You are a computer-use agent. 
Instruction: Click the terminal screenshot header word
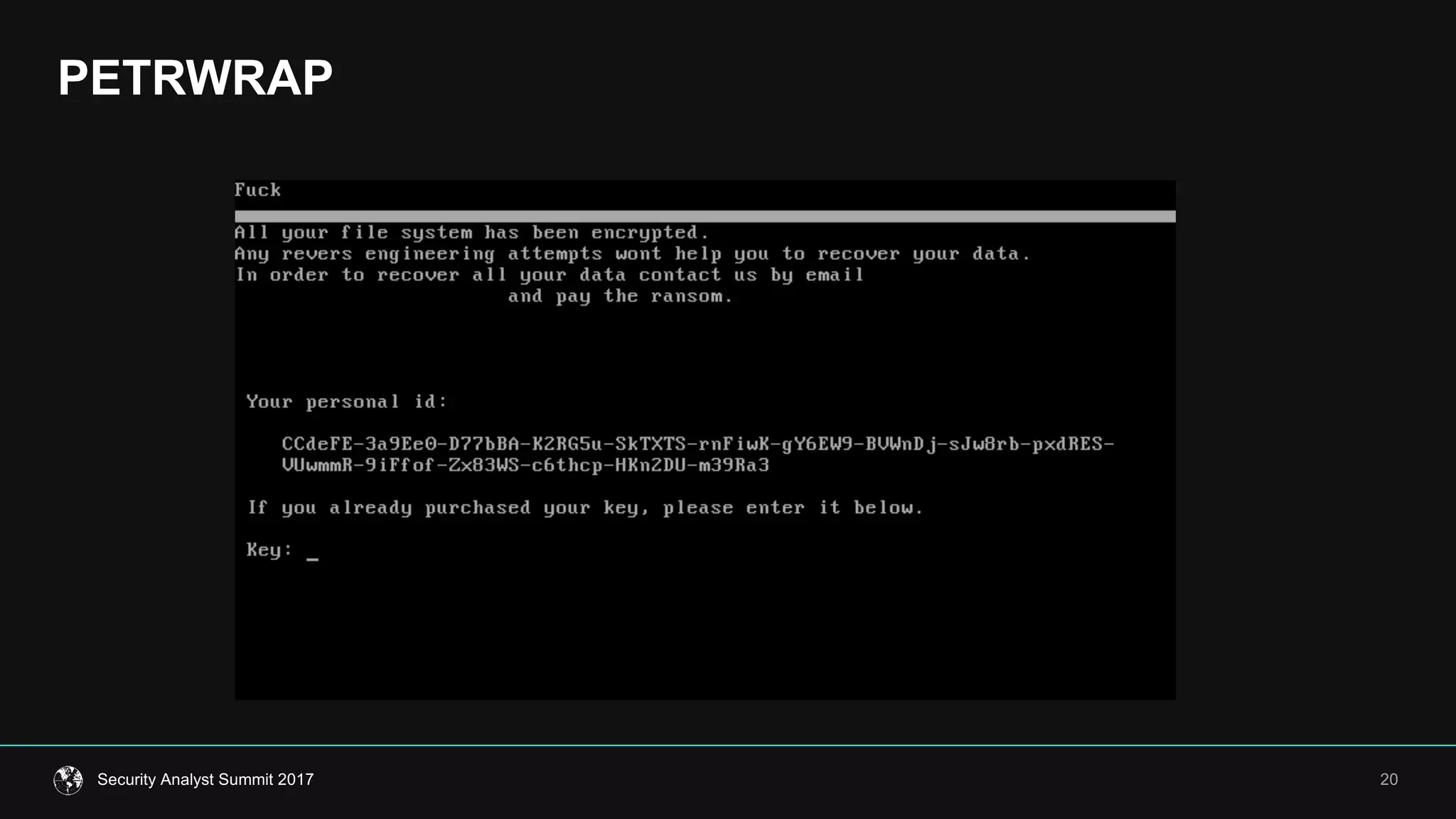click(257, 190)
